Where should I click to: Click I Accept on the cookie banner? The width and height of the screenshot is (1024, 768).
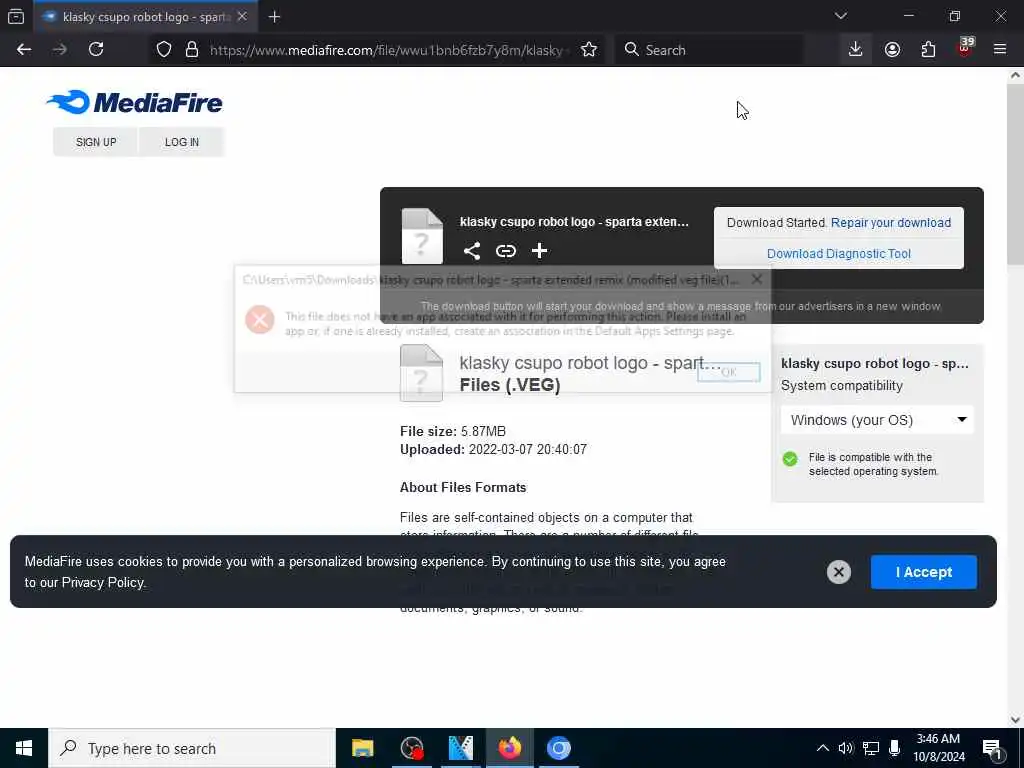[923, 572]
